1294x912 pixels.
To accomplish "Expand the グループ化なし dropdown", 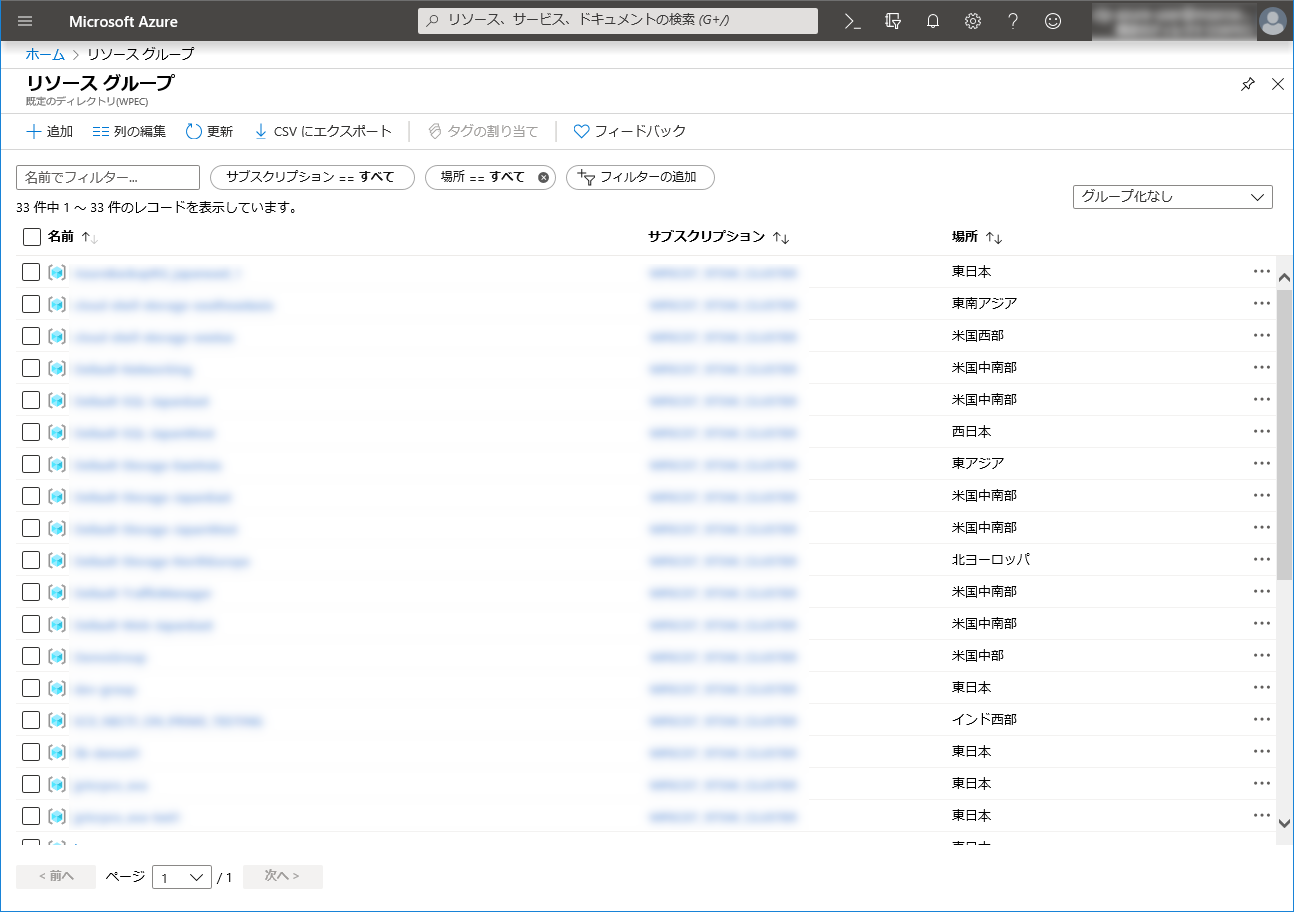I will coord(1172,197).
